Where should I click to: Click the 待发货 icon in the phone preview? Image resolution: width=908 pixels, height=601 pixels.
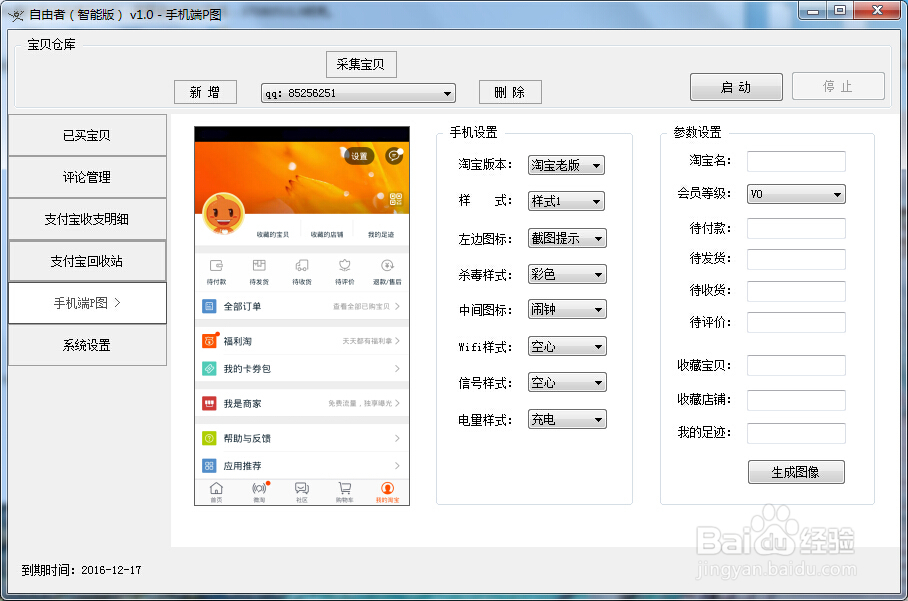click(x=258, y=267)
